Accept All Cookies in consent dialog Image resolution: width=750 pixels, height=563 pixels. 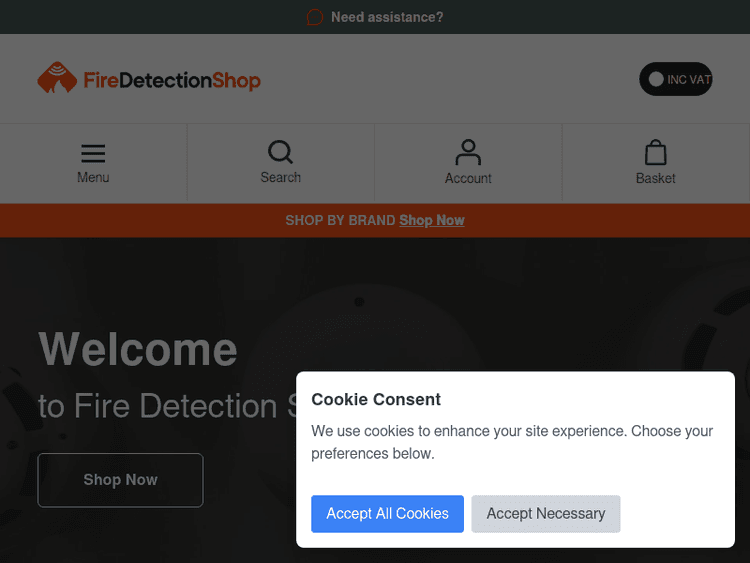[387, 514]
